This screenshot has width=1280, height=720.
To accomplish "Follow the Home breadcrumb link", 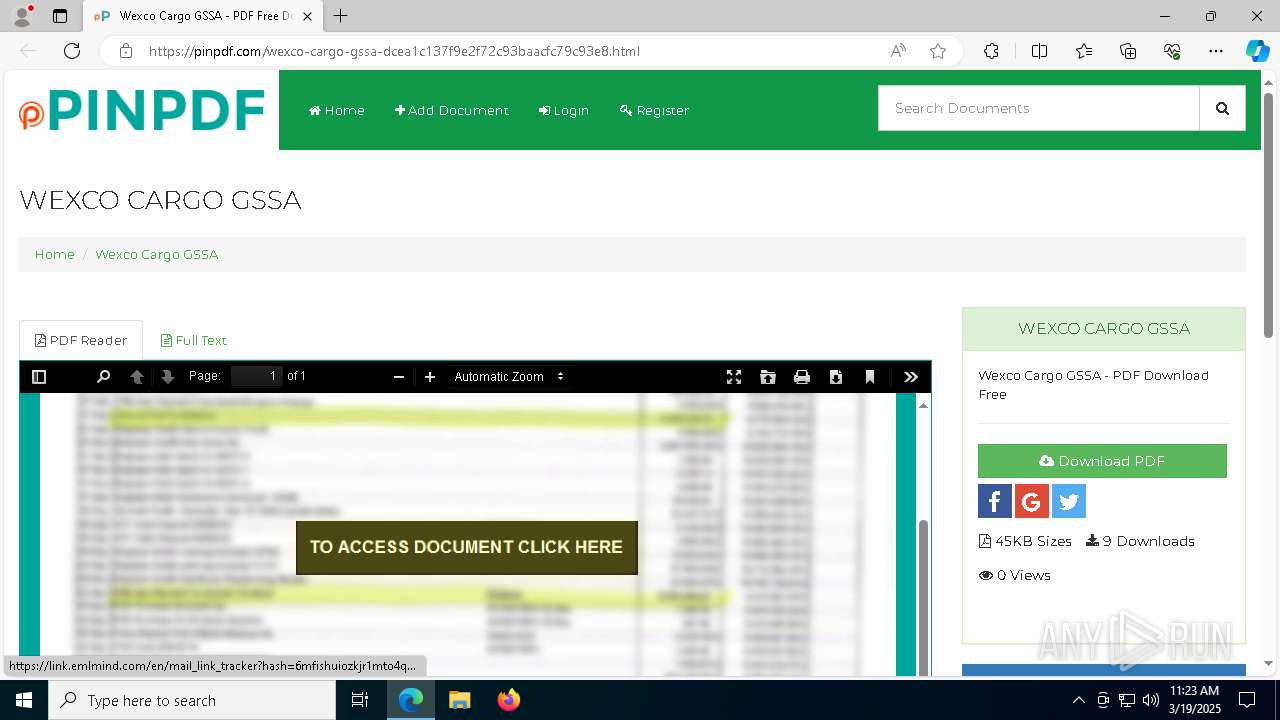I will pyautogui.click(x=55, y=254).
